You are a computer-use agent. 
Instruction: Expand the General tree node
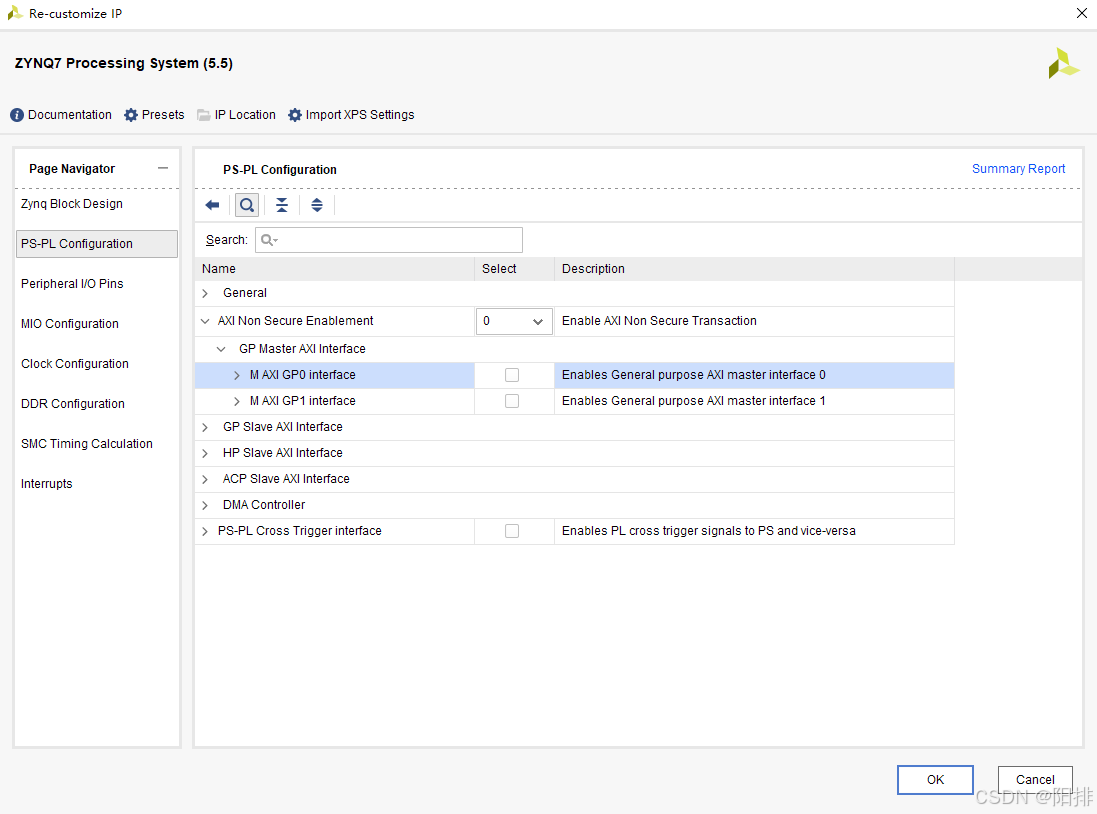click(205, 293)
